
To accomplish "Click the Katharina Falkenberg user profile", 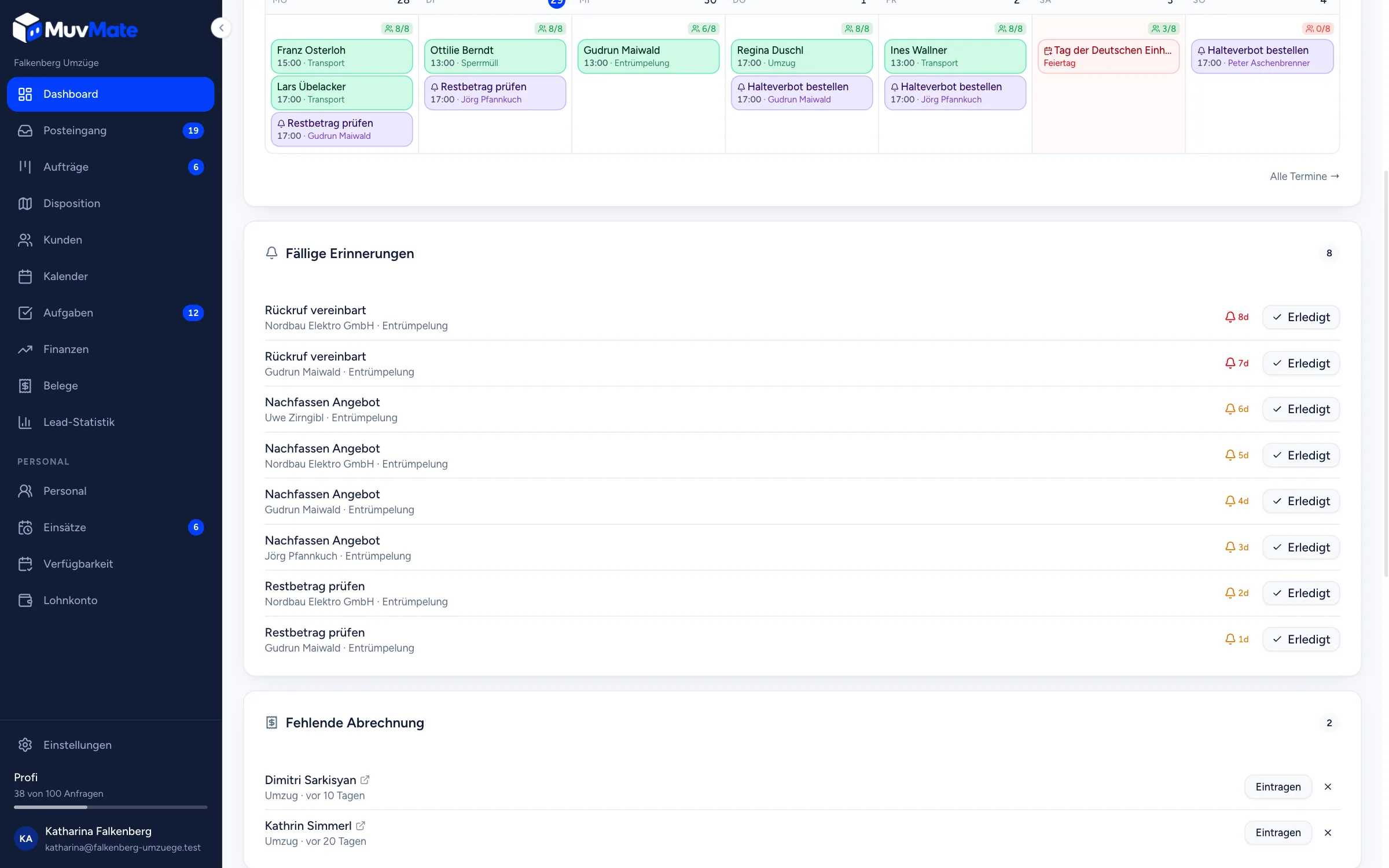I will pyautogui.click(x=111, y=838).
